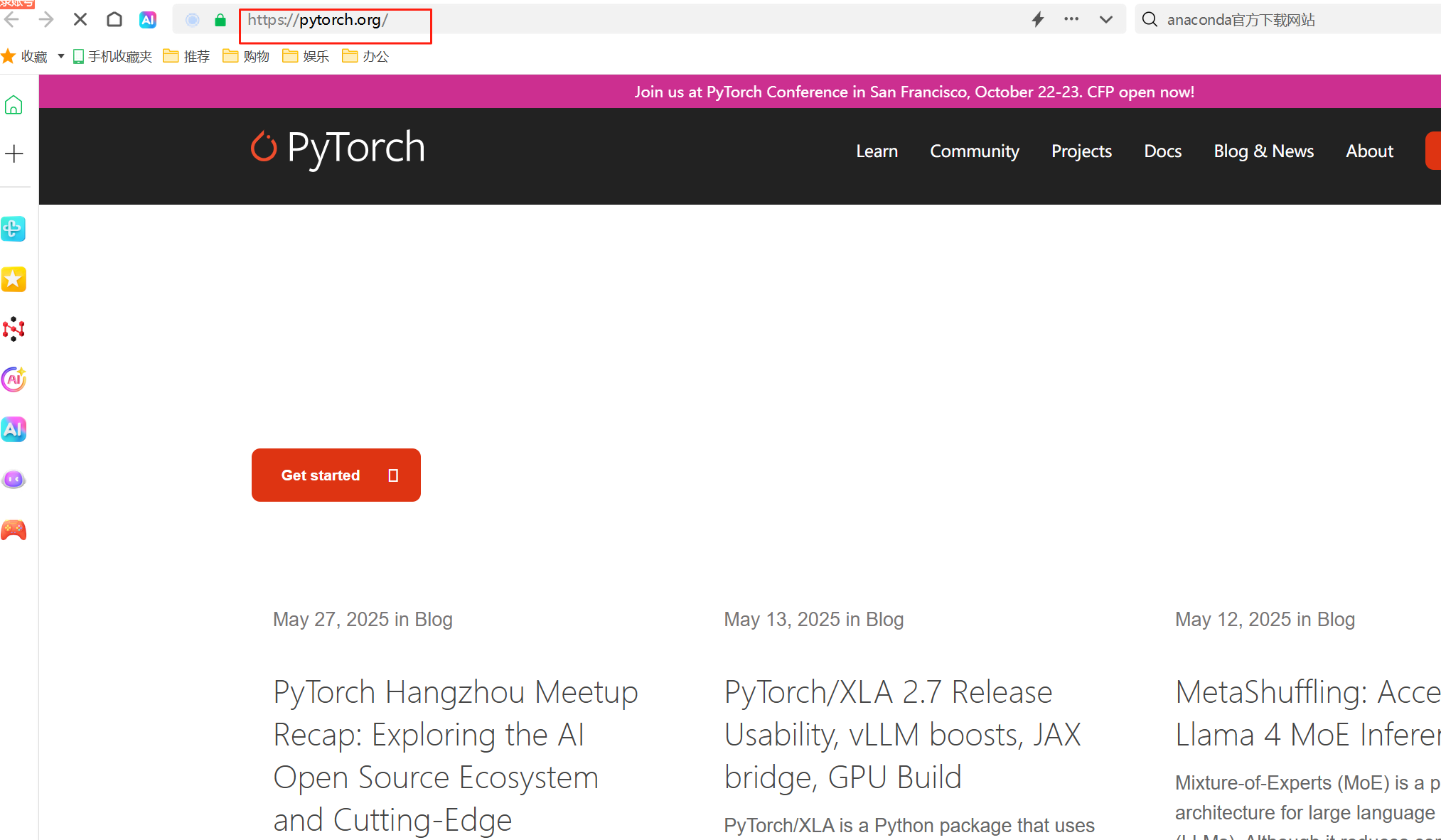Click the Get started button

[x=336, y=475]
